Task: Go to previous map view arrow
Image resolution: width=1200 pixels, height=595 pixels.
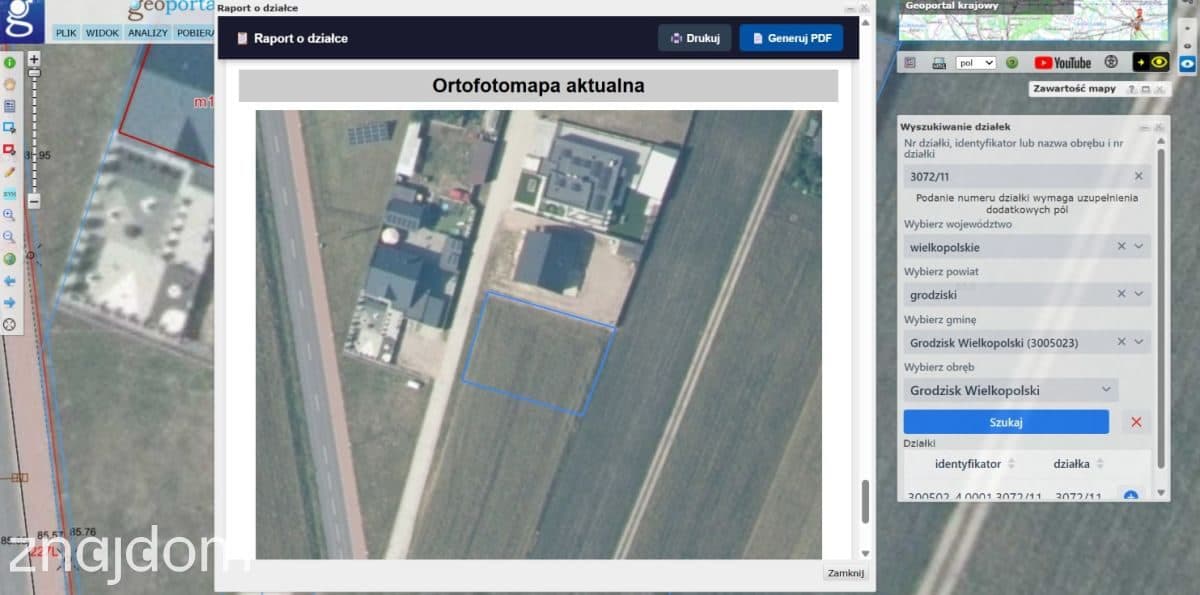Action: point(10,281)
